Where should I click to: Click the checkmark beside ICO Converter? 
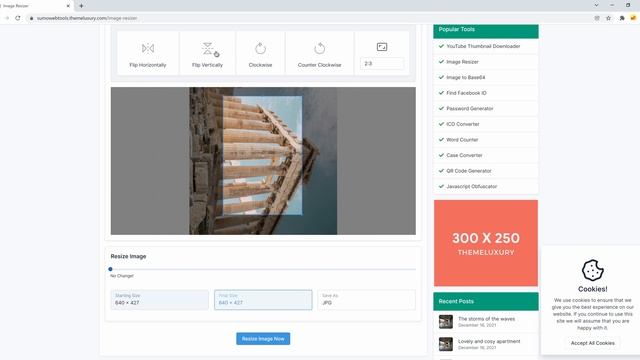(441, 124)
